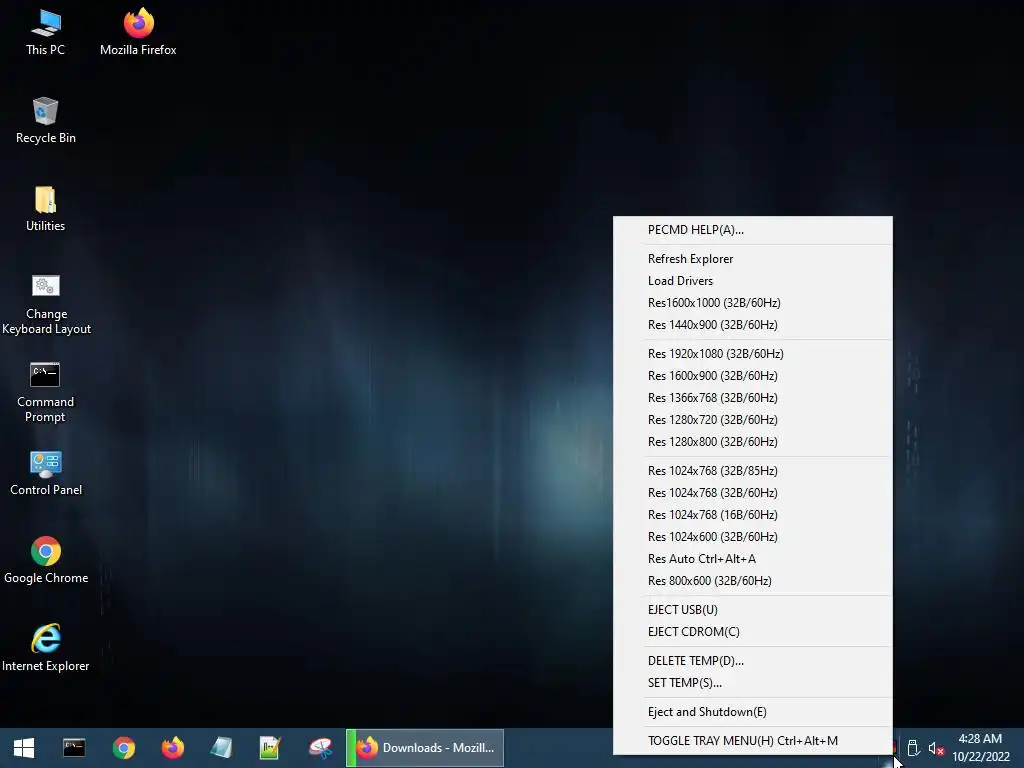Set resolution Res 1920x1080 (32B/60Hz)
Screen dimensions: 1024x768
click(752, 354)
